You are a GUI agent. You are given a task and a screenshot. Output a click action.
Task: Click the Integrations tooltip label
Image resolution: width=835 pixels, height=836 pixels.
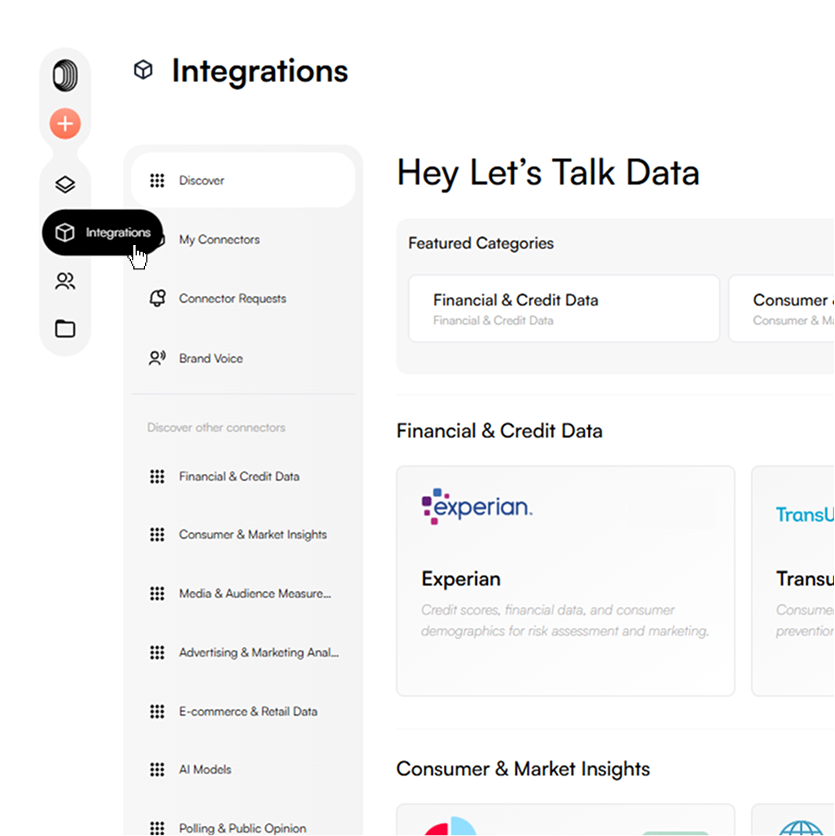[118, 232]
